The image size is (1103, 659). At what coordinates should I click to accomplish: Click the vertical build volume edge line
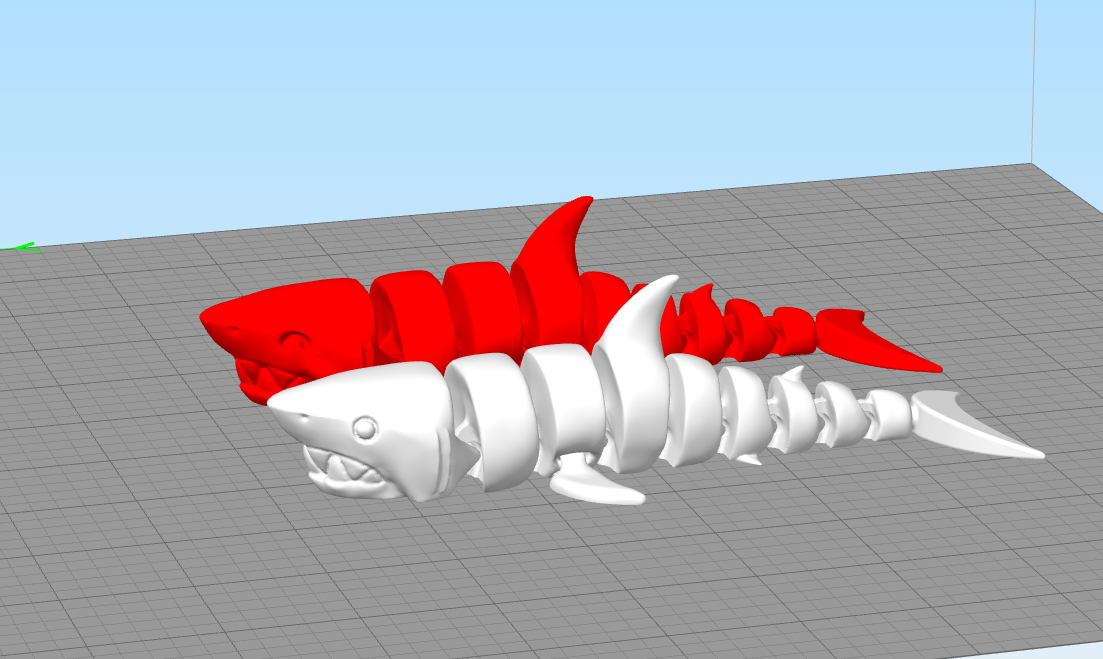point(1033,80)
